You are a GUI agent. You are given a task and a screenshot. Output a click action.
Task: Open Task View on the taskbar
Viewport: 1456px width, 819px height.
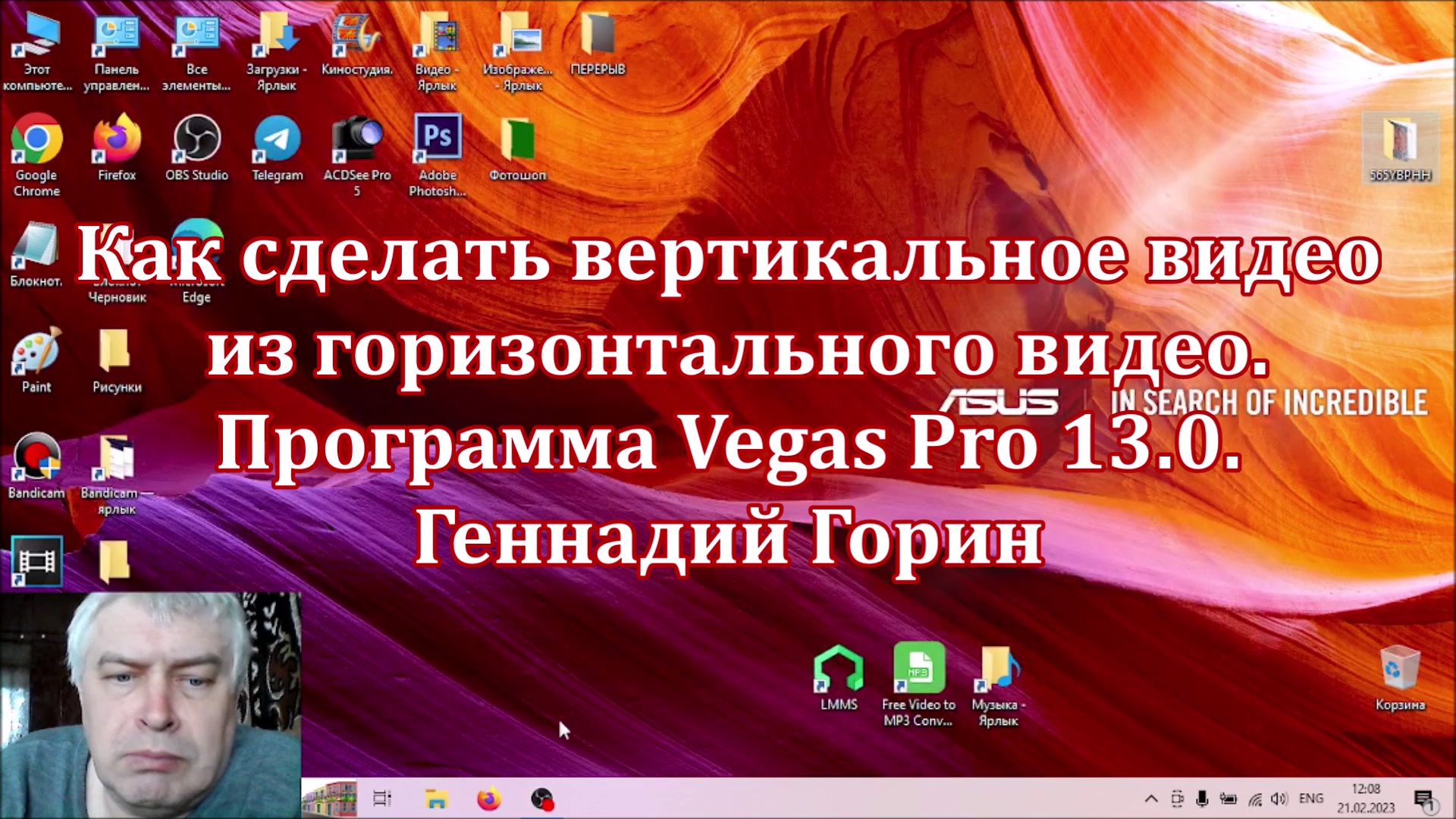pos(382,799)
